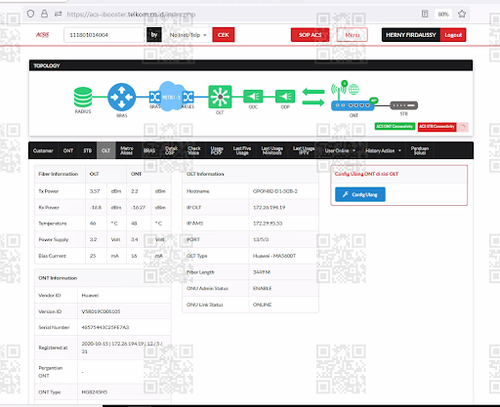Click the HERNY FIRDAUSSY user name button
Image resolution: width=500 pixels, height=407 pixels.
pos(411,35)
